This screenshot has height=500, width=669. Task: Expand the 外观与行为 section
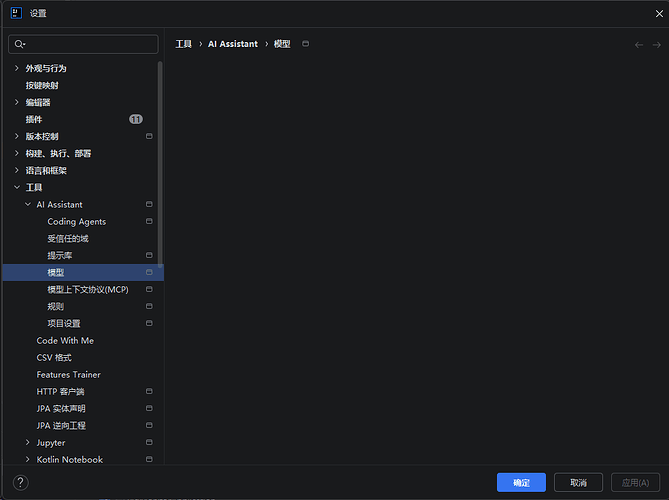17,68
